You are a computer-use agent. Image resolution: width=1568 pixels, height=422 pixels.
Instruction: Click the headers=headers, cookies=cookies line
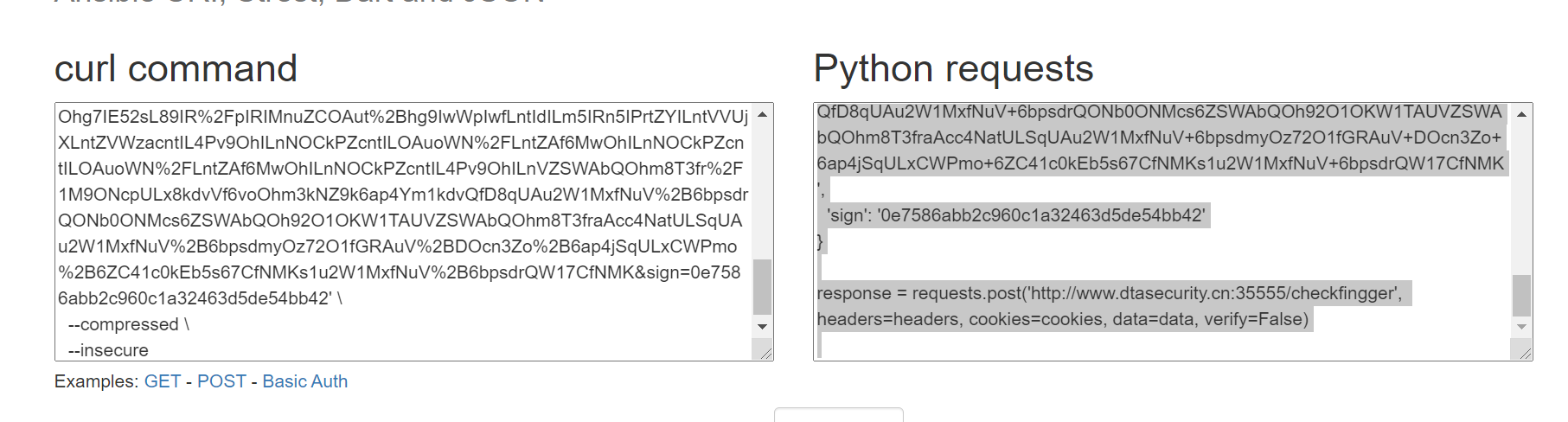tap(1063, 319)
